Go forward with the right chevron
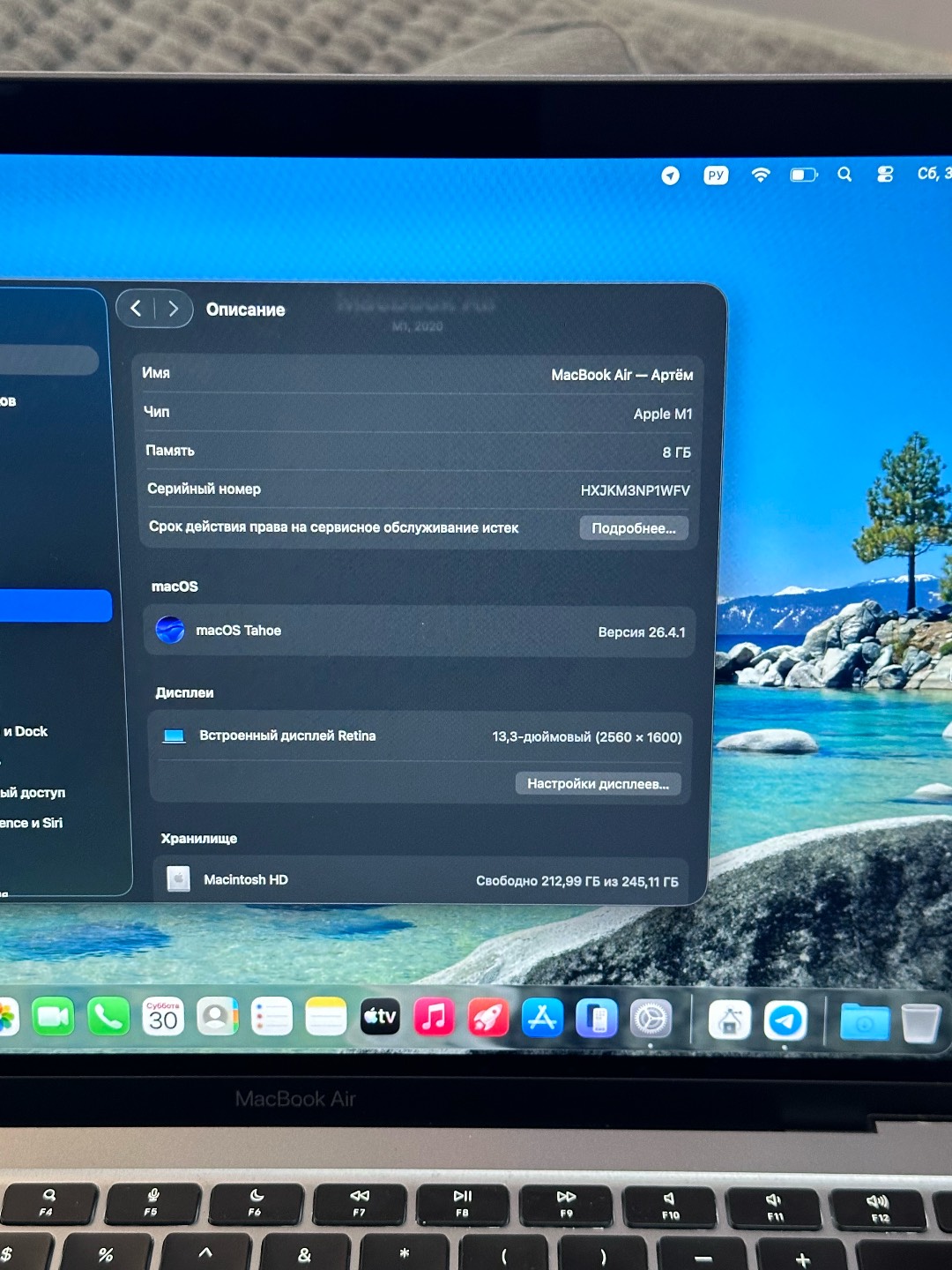Viewport: 952px width, 1270px height. pos(173,309)
